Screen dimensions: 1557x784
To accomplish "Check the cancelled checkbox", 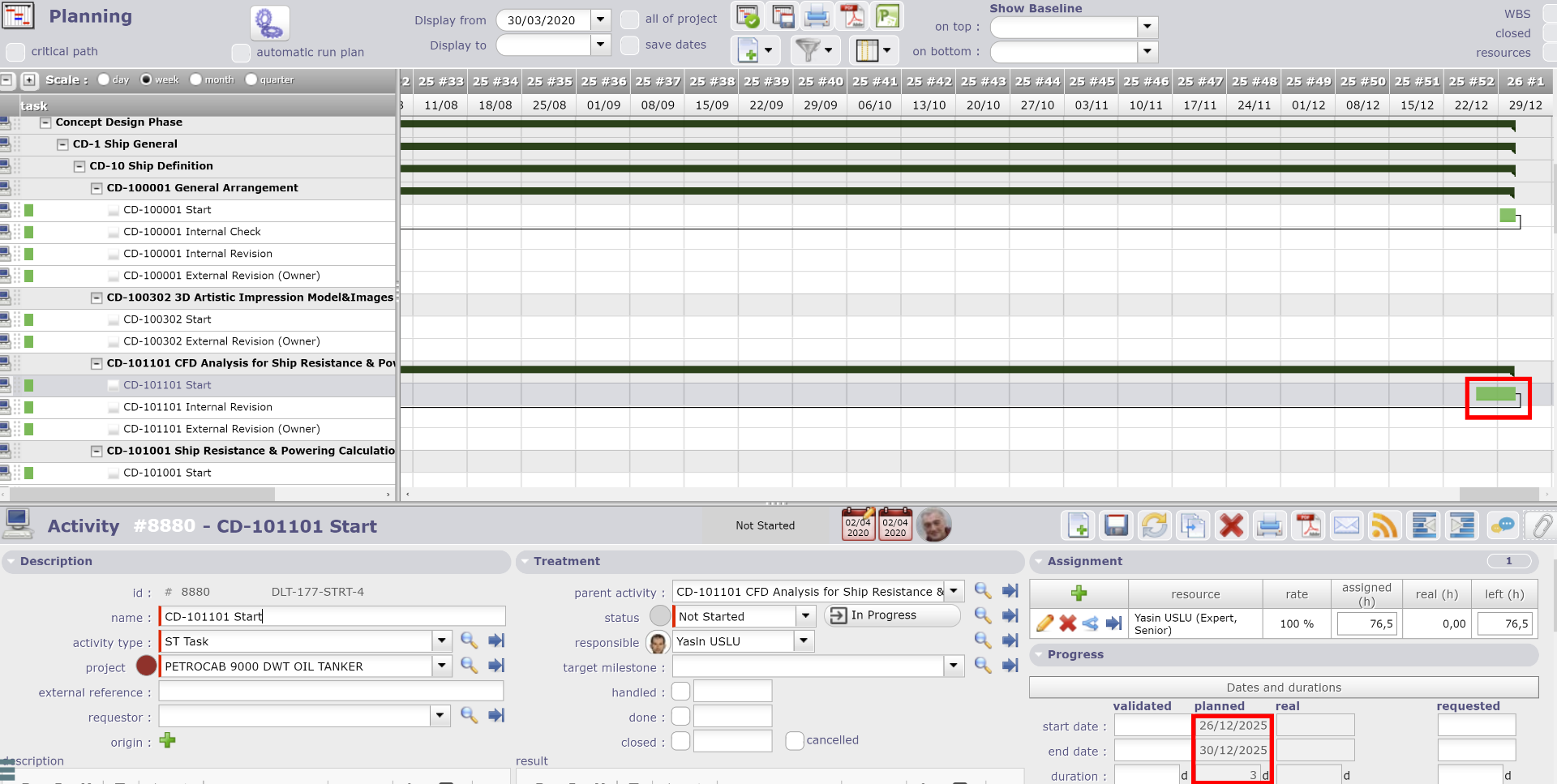I will point(795,740).
